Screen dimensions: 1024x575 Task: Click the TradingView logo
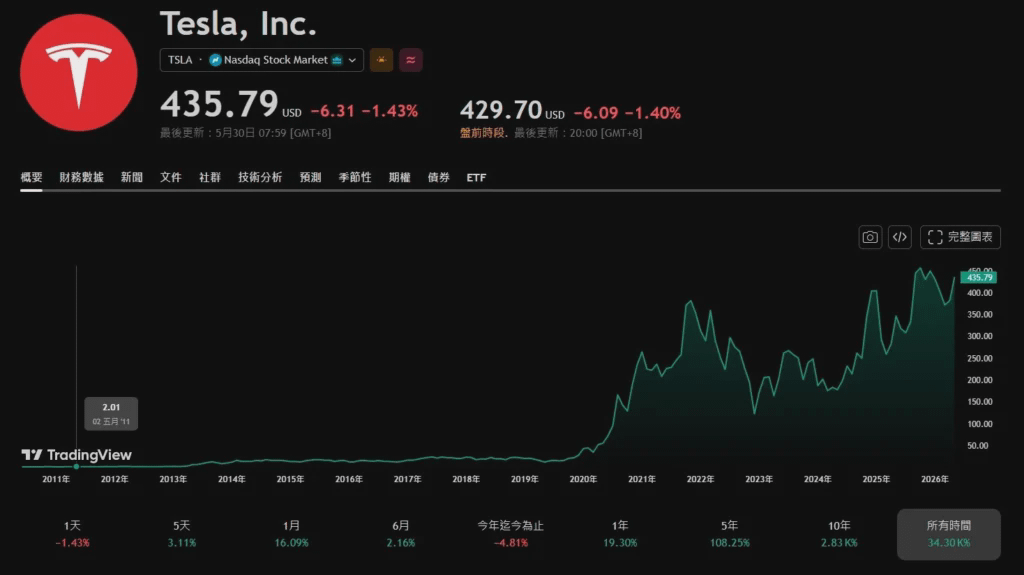coord(76,455)
